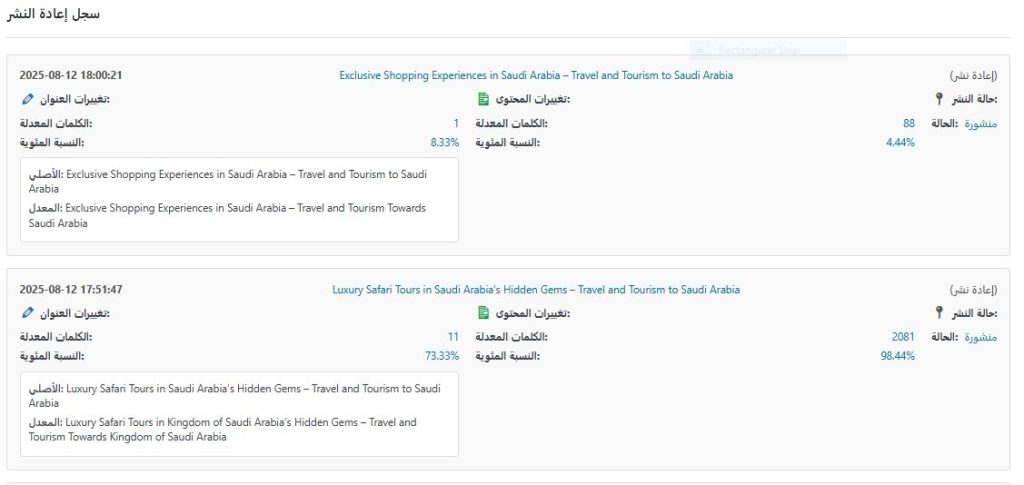
Task: Click the 2025-08-12 18:00:21 timestamp
Action: pos(71,75)
